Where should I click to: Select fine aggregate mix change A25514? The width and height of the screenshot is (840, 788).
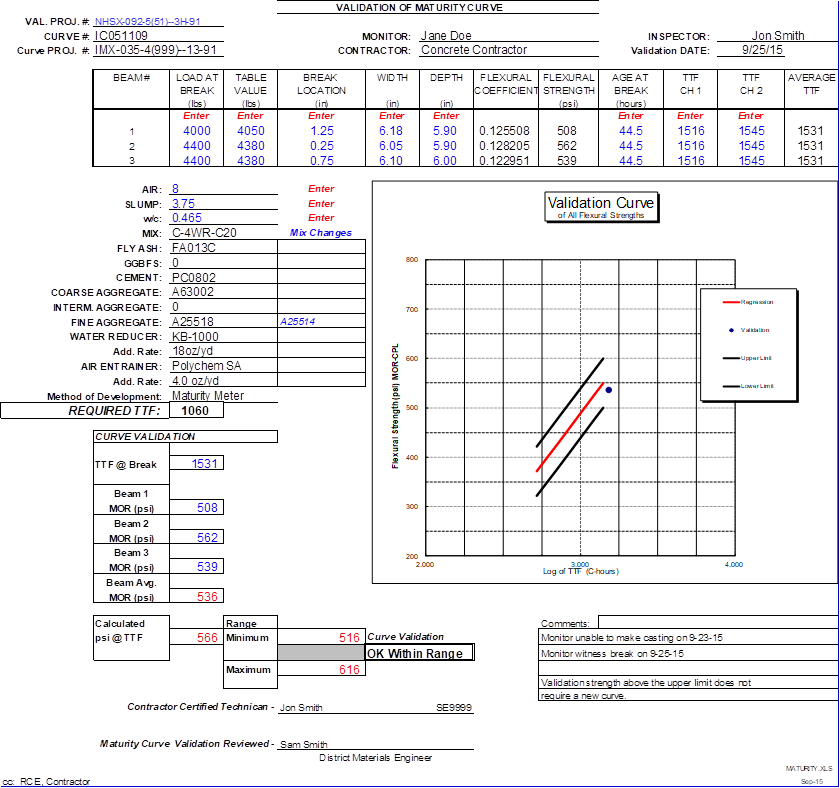point(298,322)
